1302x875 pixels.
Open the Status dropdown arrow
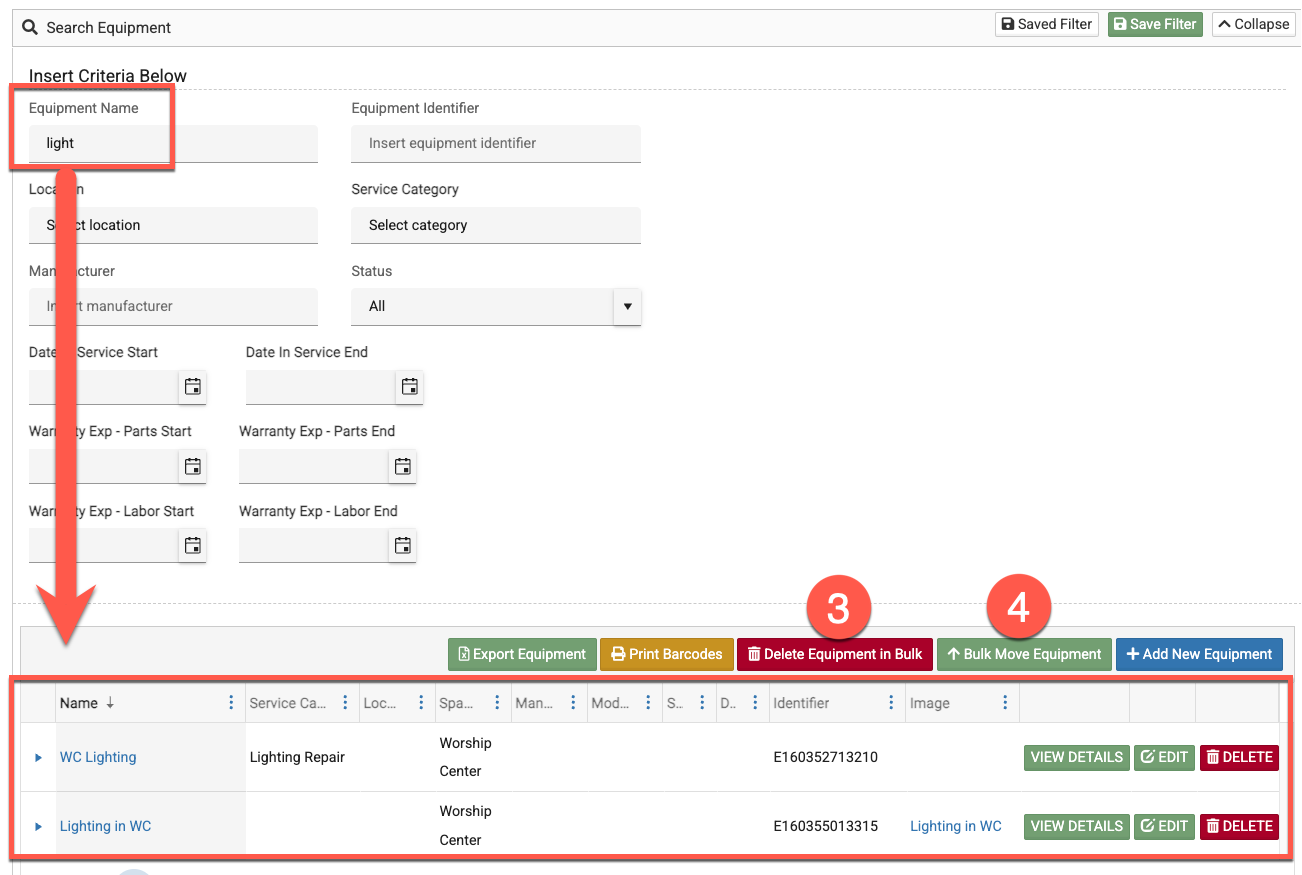[627, 306]
